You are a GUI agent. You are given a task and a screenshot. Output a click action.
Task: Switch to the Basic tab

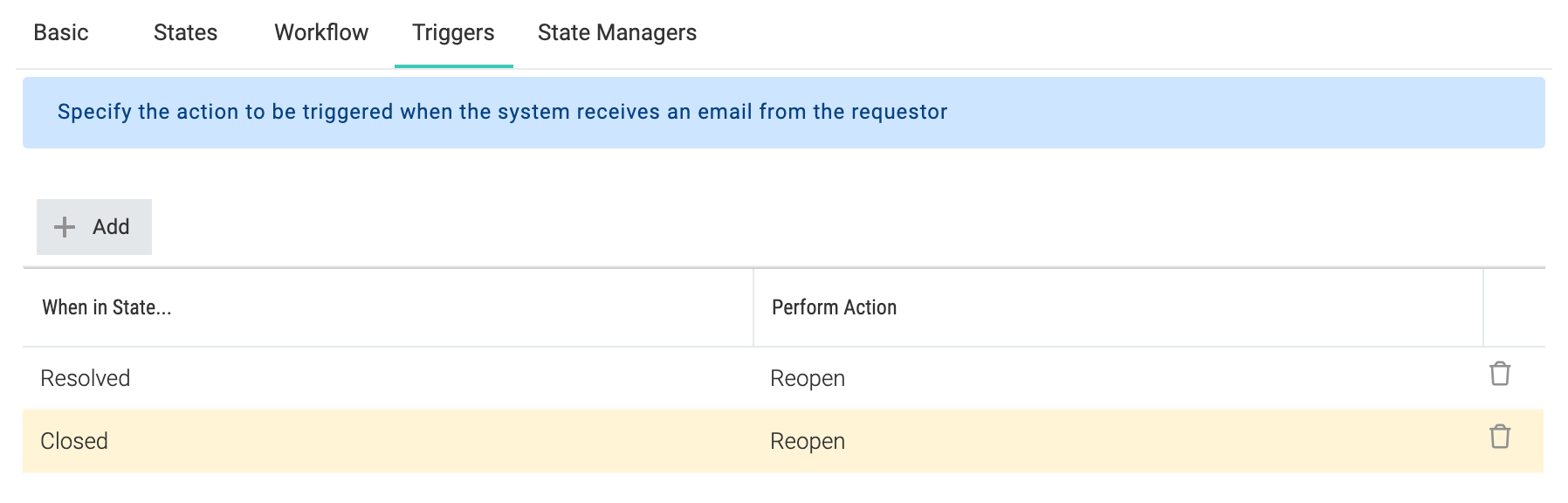61,32
